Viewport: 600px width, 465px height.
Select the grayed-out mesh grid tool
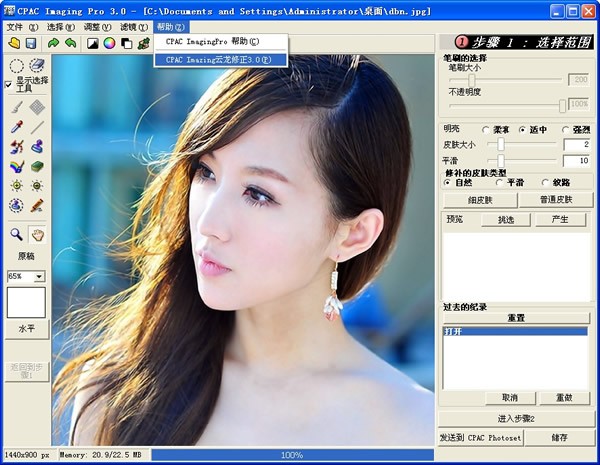click(37, 107)
